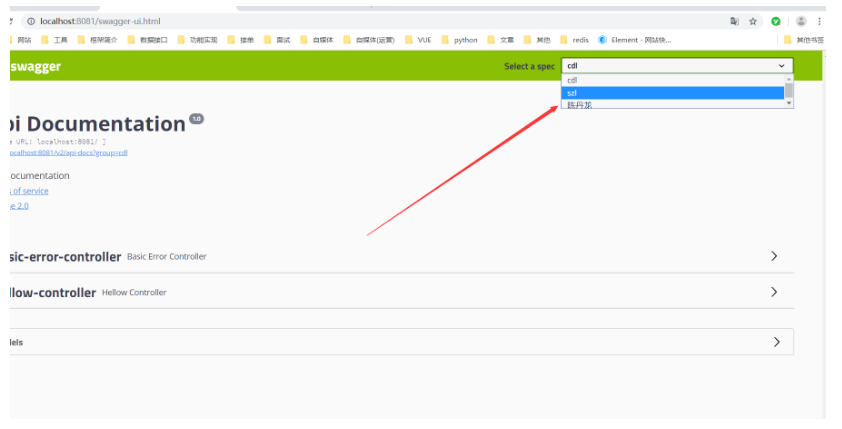Viewport: 842px width, 429px height.
Task: Click the spec list scrollbar thumb
Action: click(789, 90)
